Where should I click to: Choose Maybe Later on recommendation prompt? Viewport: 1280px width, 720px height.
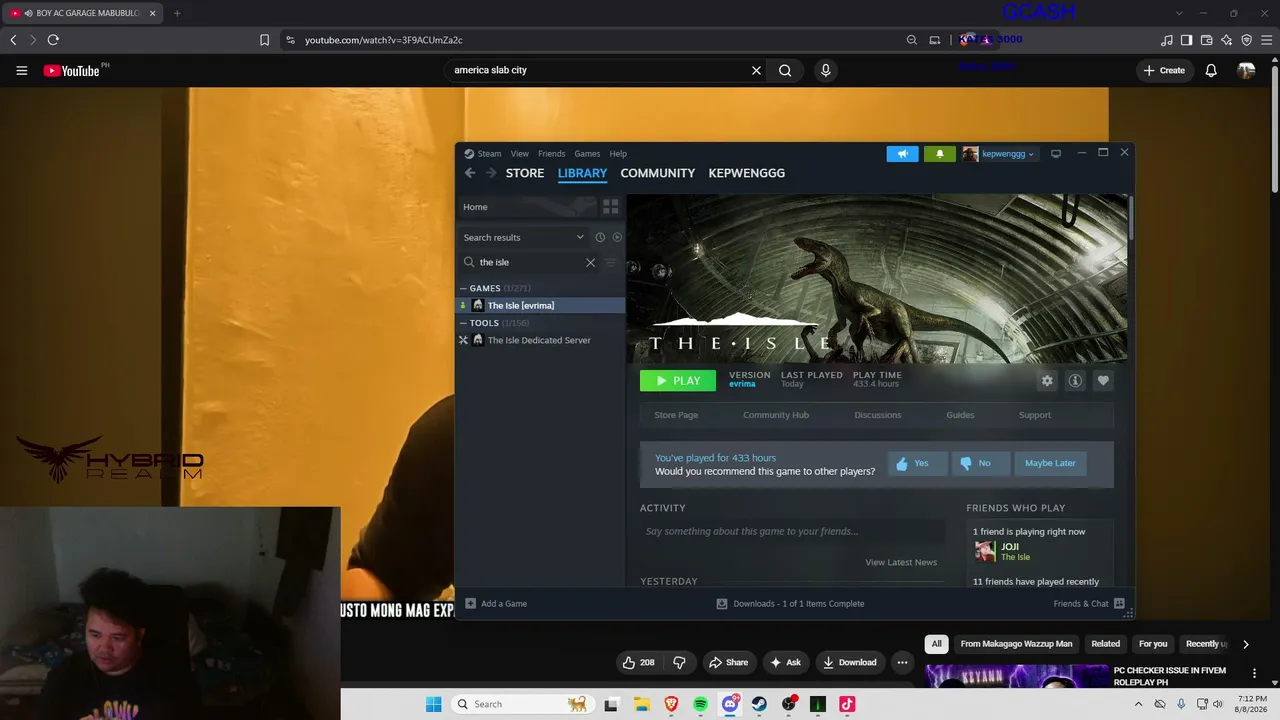[1050, 463]
